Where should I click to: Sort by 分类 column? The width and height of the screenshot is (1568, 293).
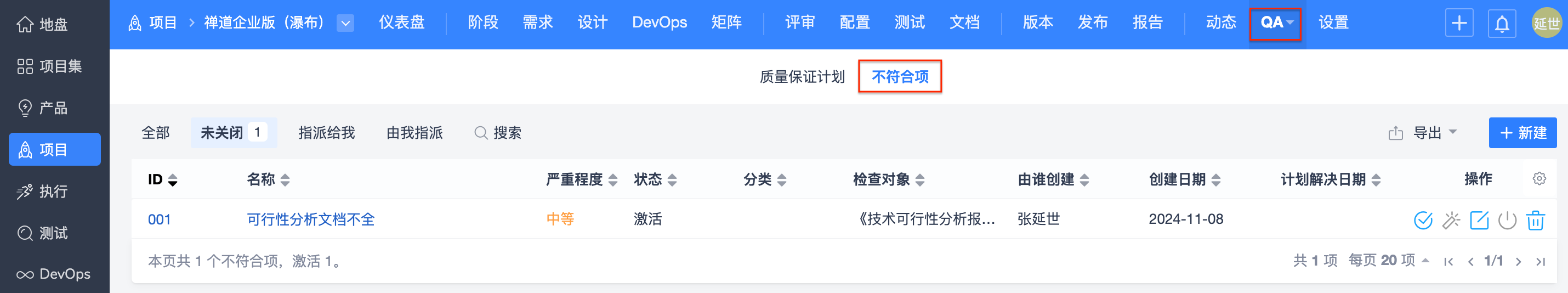pyautogui.click(x=765, y=180)
